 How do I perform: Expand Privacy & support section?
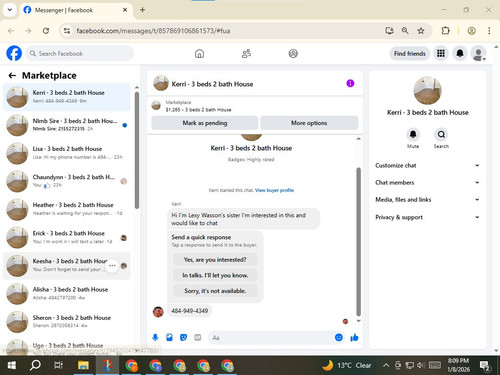[x=427, y=217]
